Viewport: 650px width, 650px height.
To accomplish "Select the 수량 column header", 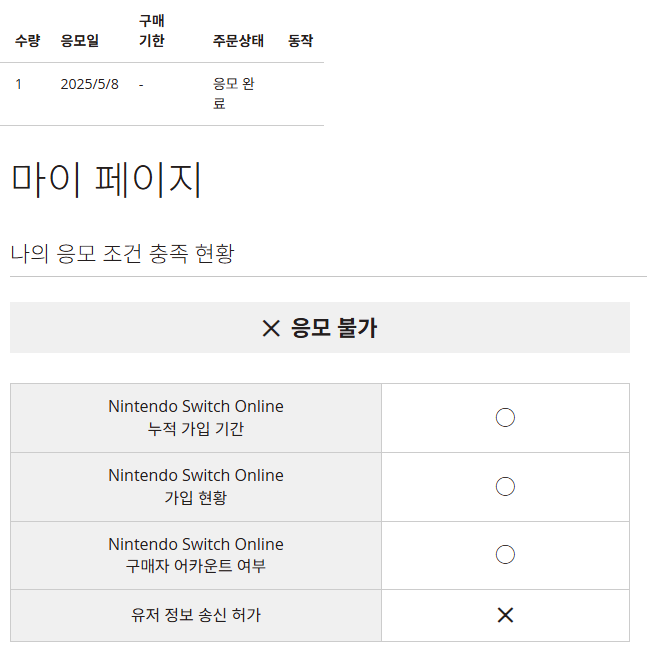I will coord(27,41).
